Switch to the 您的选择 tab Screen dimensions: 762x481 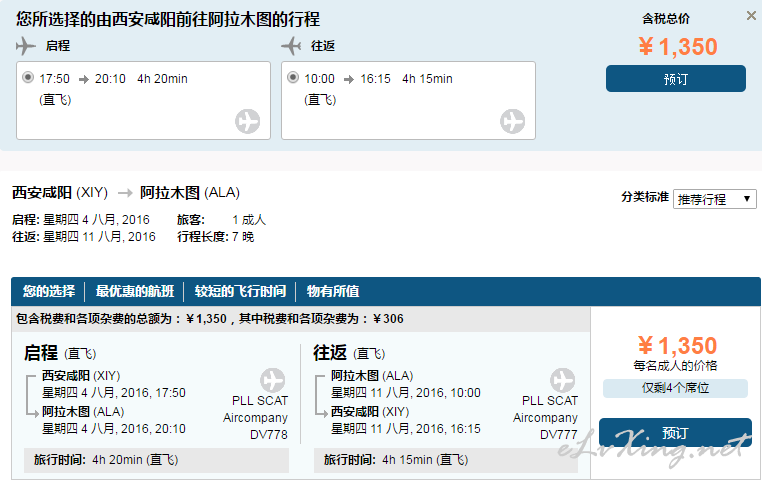(49, 291)
